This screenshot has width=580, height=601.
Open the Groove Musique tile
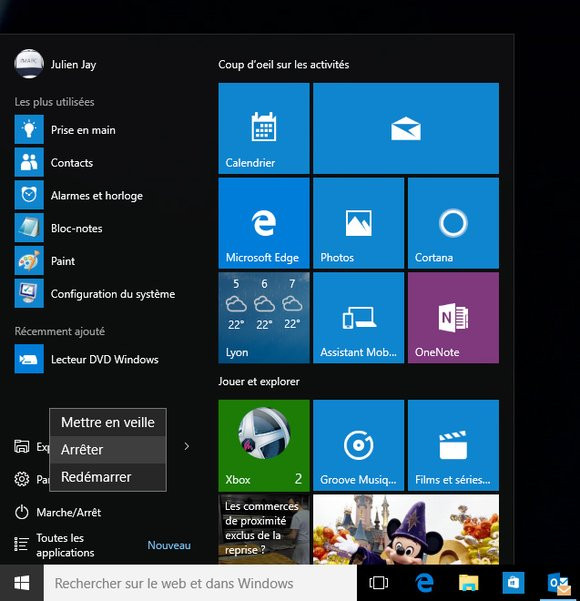(x=358, y=445)
